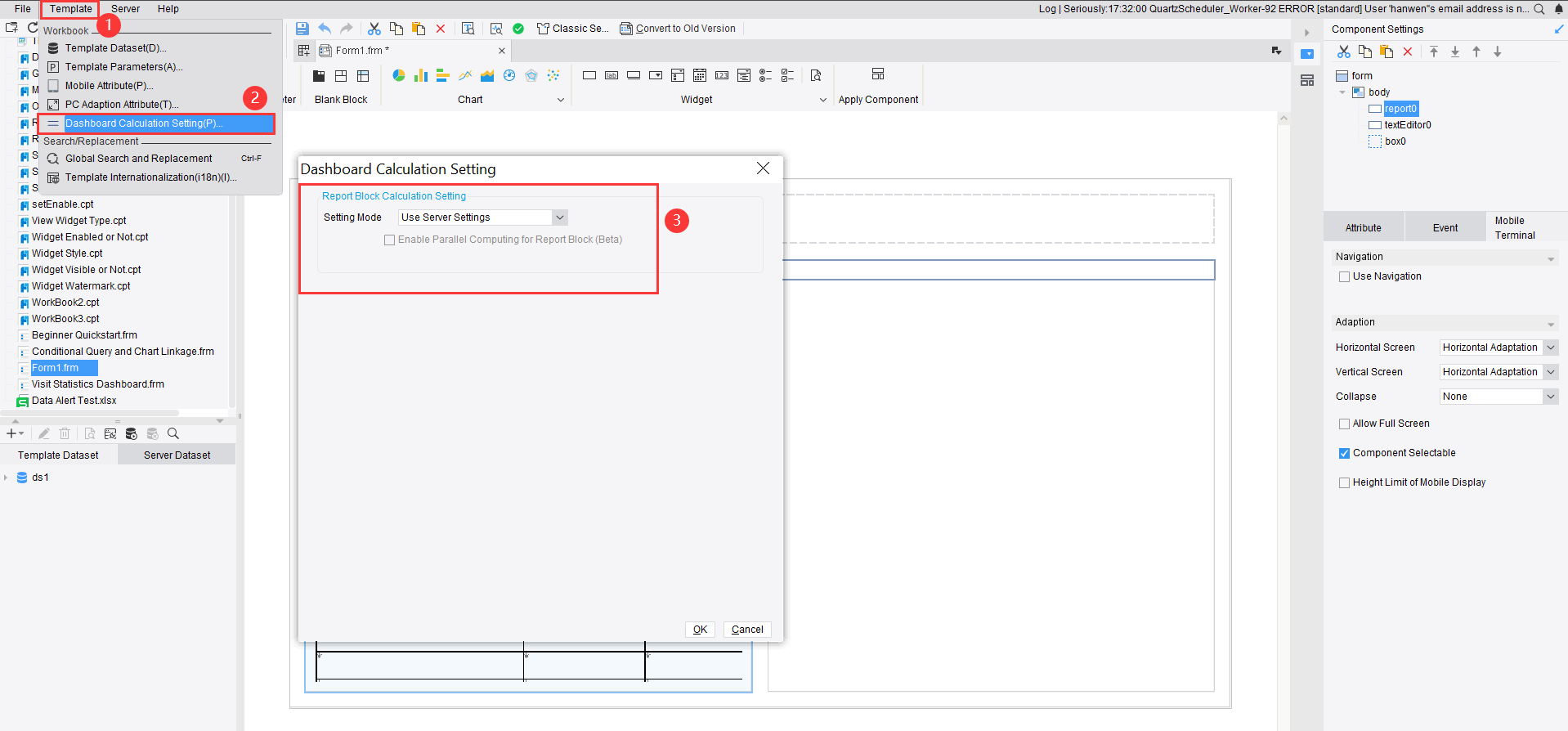Insert a number widget from the Widget group
This screenshot has width=1568, height=731.
pos(722,75)
